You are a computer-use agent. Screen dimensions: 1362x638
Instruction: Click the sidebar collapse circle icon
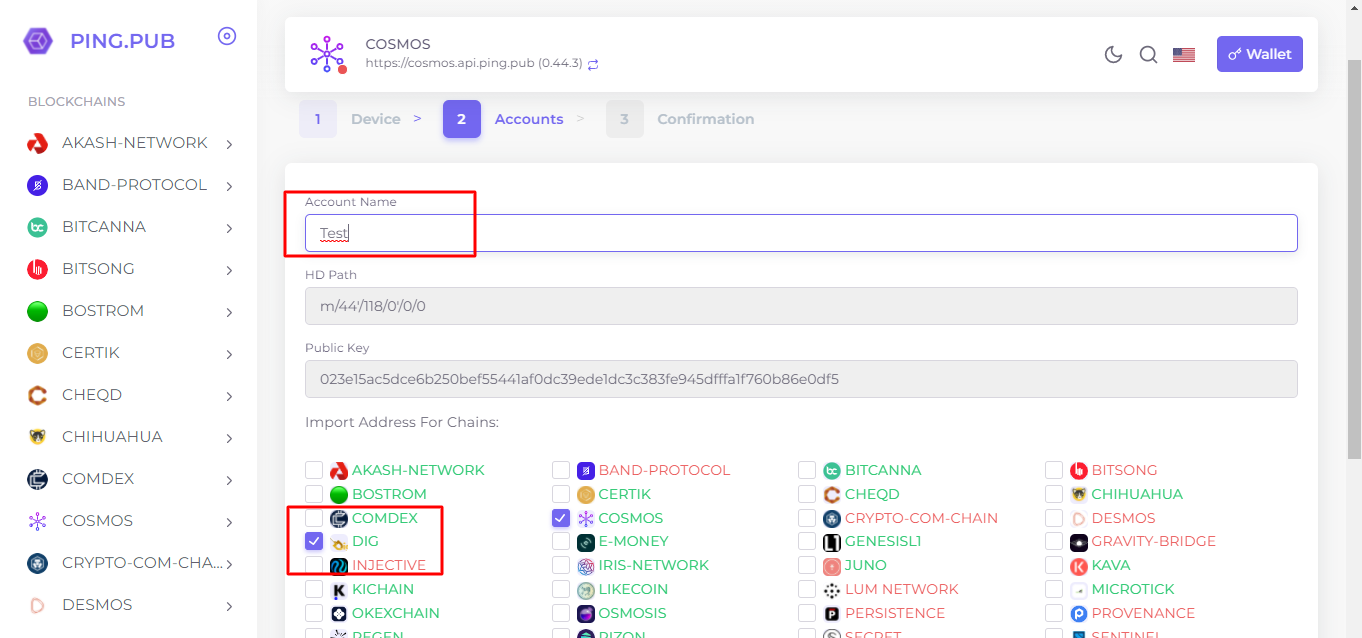click(227, 37)
